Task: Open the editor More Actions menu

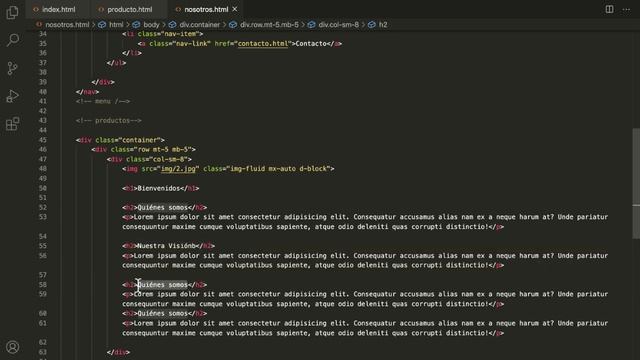Action: click(x=626, y=9)
